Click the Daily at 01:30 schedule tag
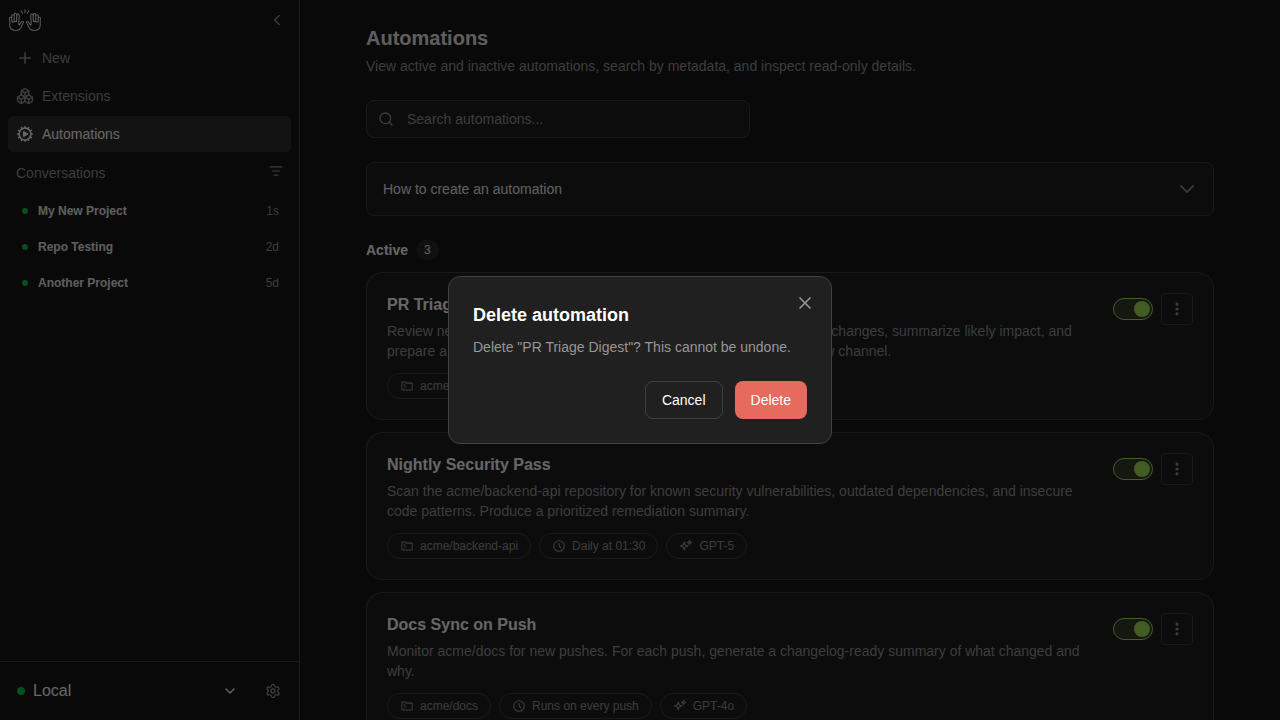1280x720 pixels. click(598, 546)
